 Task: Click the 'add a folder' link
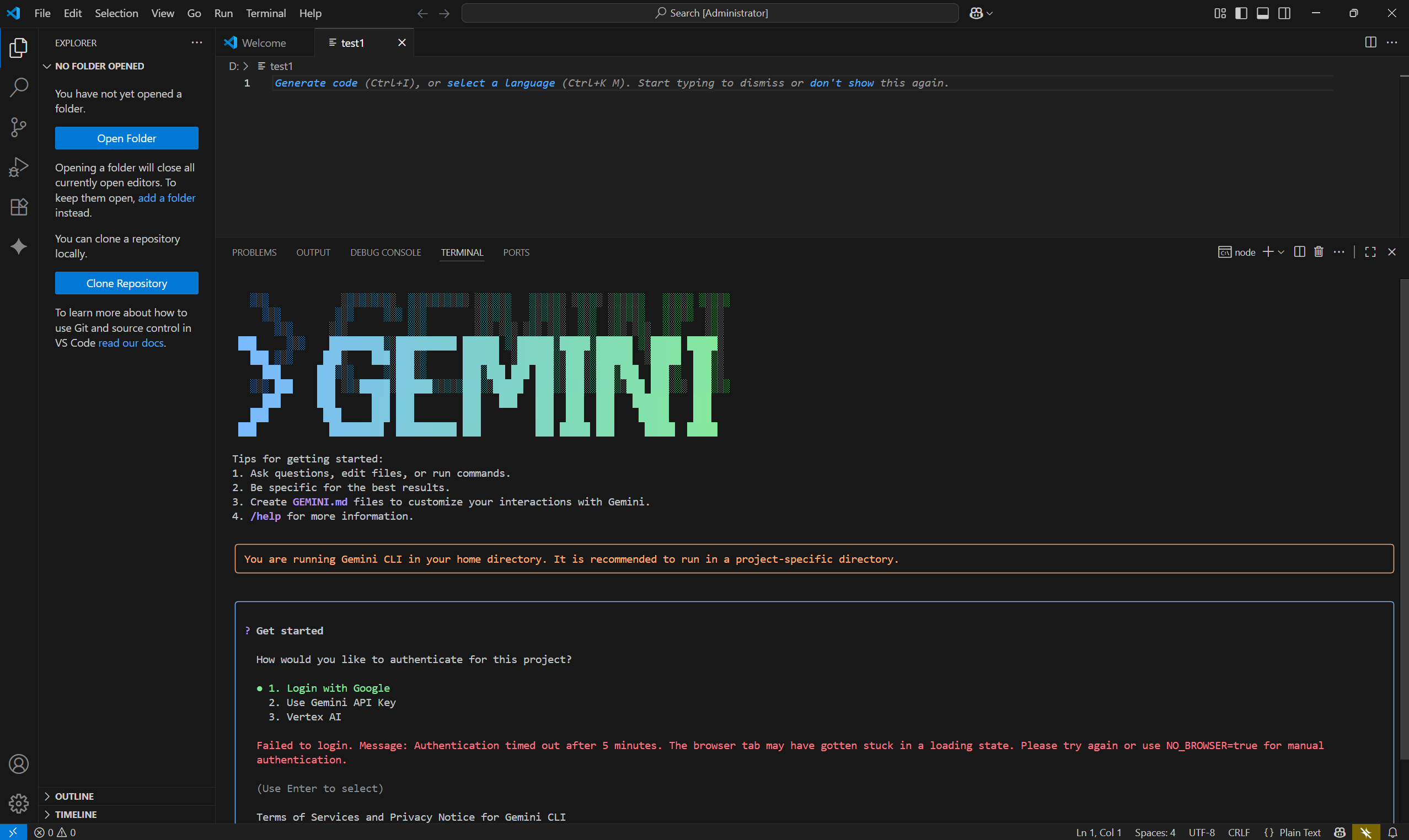click(x=167, y=198)
